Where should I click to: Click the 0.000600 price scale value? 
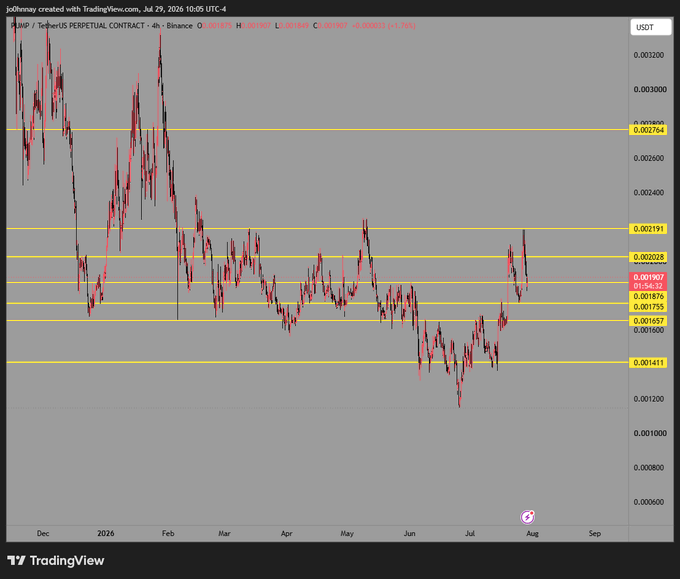648,502
